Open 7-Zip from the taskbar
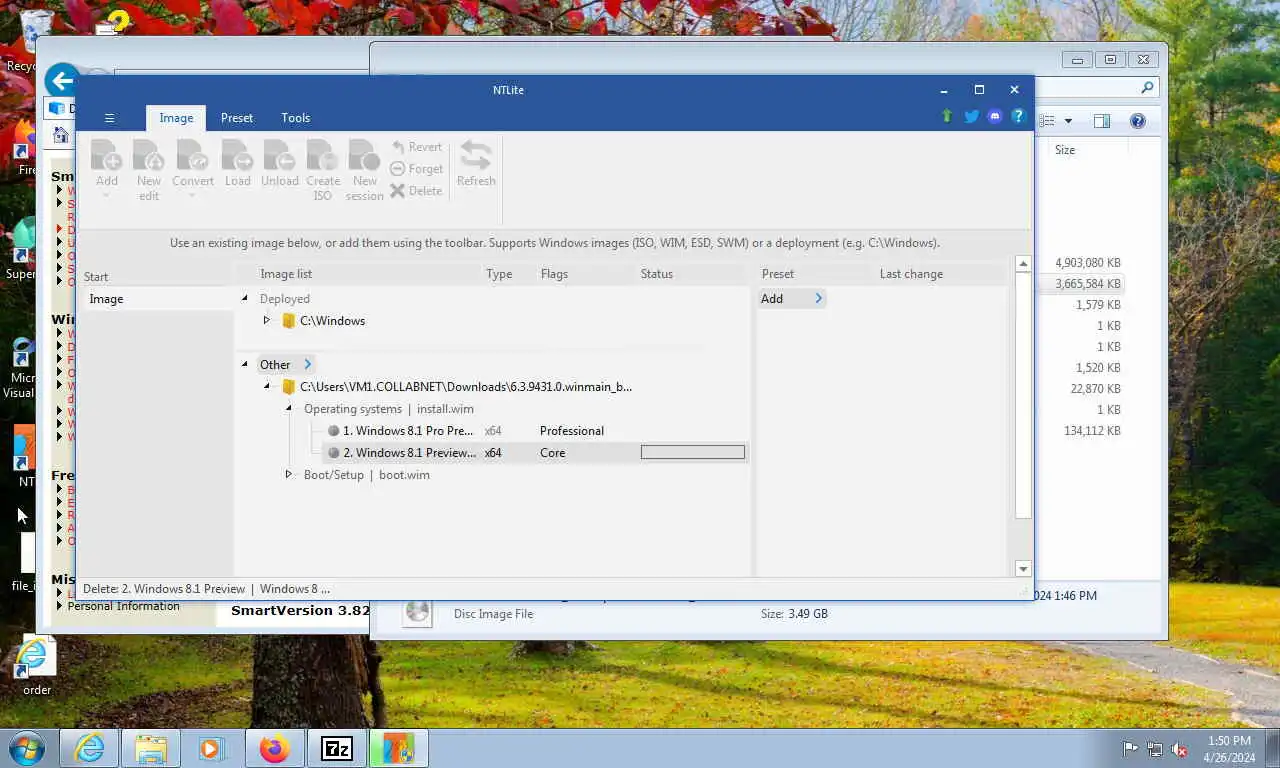This screenshot has height=768, width=1280. point(337,748)
